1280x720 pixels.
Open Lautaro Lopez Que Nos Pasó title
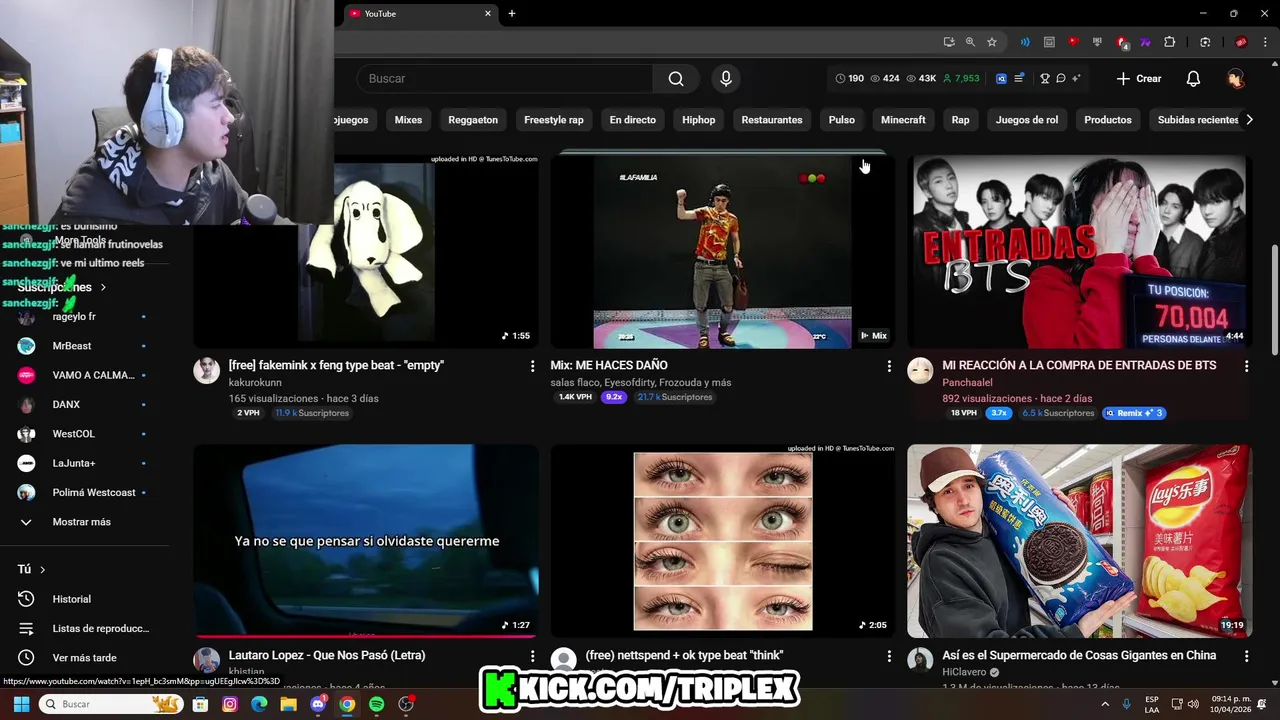pyautogui.click(x=327, y=655)
